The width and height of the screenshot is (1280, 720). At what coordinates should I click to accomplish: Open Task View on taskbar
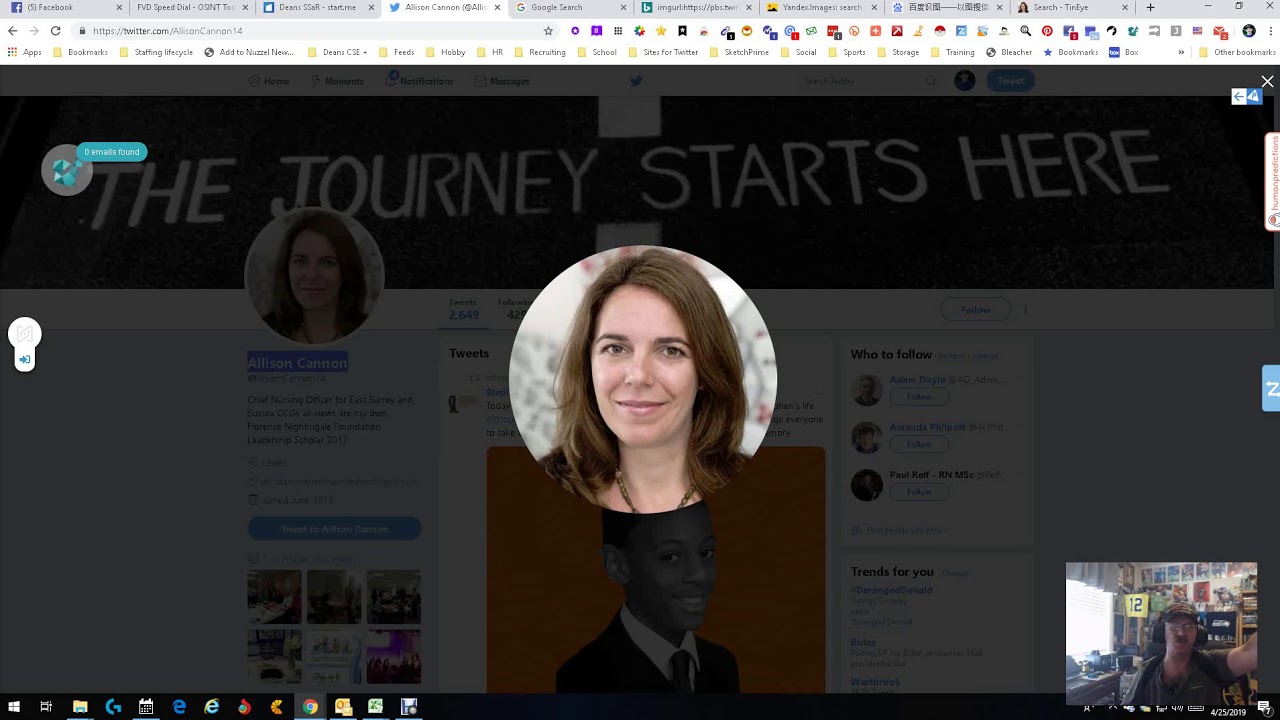[x=46, y=707]
